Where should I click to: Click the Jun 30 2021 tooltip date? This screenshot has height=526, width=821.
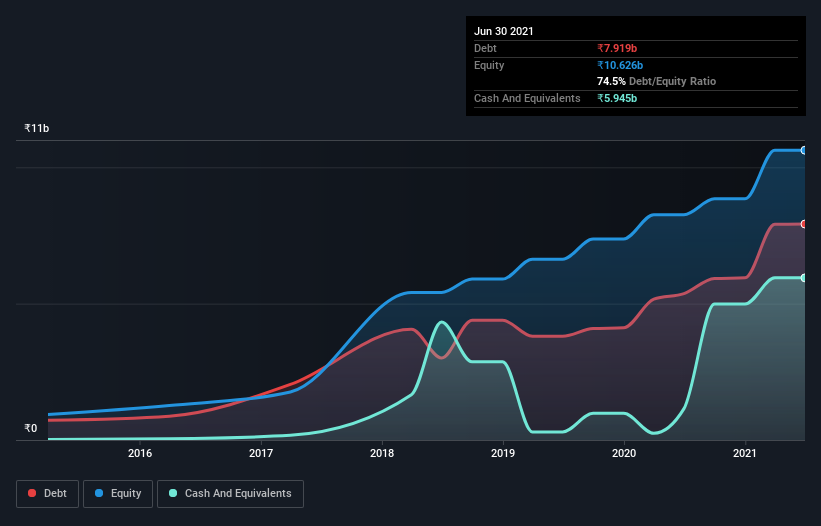(x=504, y=31)
